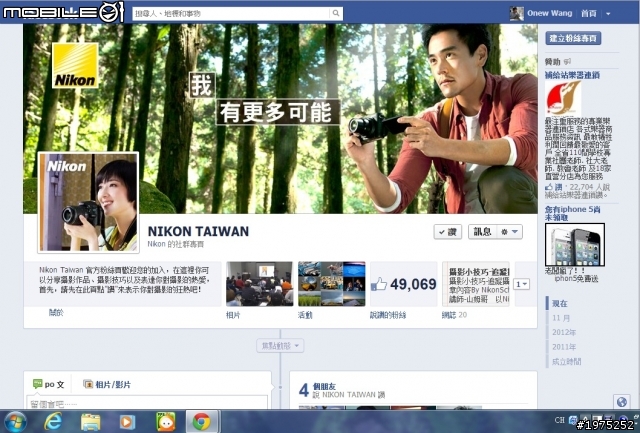
Task: Open the gear settings dropdown
Action: (509, 232)
